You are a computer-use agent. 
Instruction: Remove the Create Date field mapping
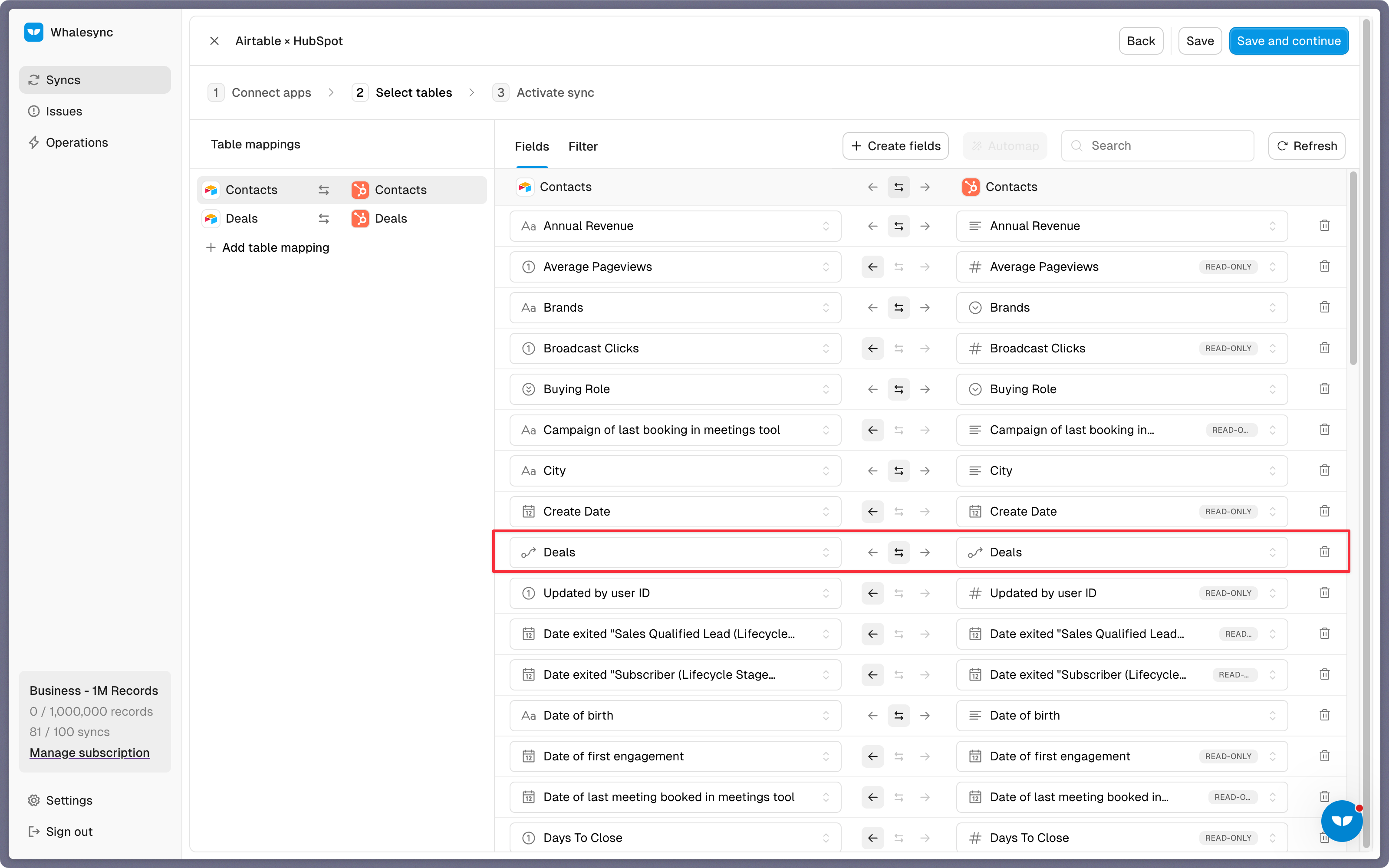1324,511
